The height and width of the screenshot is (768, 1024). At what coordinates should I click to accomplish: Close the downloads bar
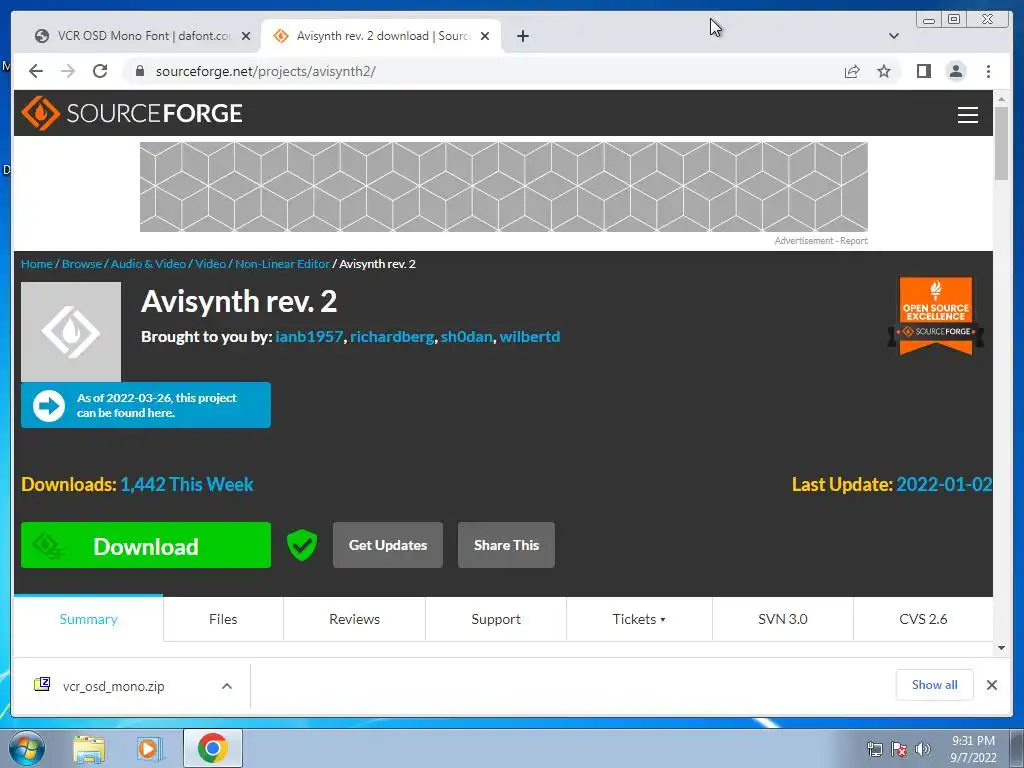pyautogui.click(x=991, y=685)
